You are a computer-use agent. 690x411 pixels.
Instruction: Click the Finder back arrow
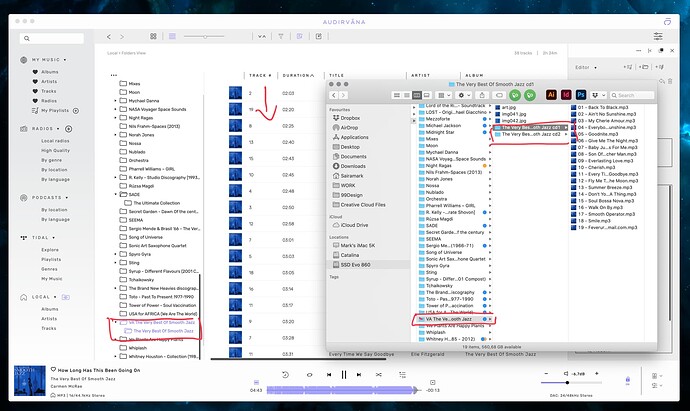click(x=334, y=95)
